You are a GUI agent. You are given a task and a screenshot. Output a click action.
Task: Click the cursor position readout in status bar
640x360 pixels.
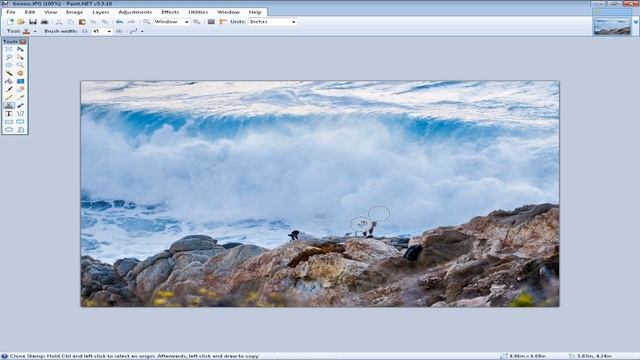click(x=594, y=356)
